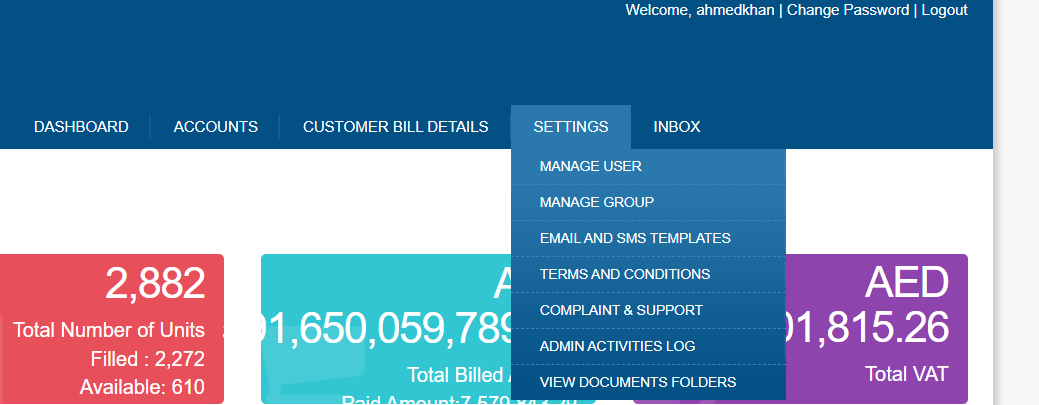Log out using the Logout link
1039x405 pixels.
944,10
